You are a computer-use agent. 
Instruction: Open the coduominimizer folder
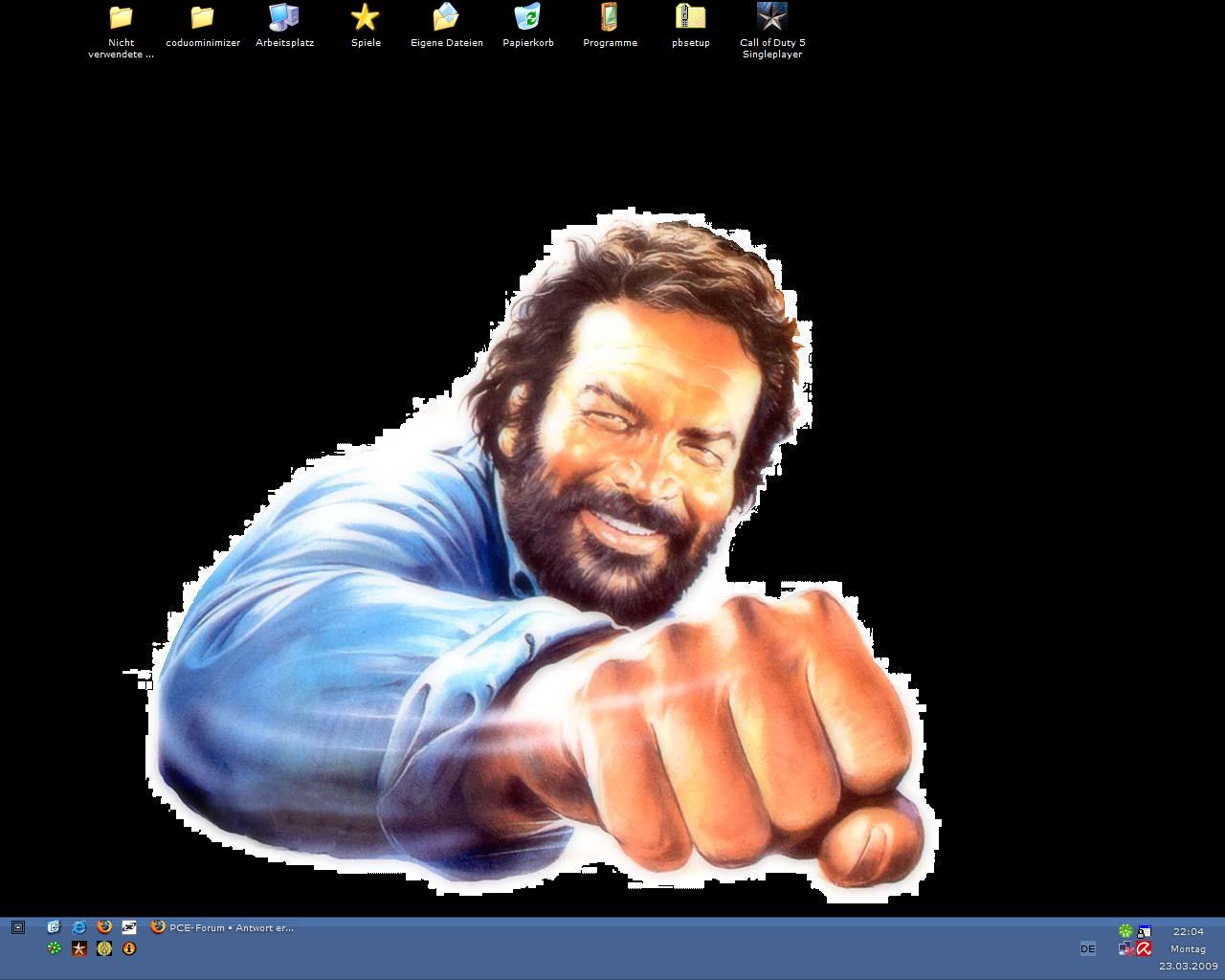pos(202,18)
